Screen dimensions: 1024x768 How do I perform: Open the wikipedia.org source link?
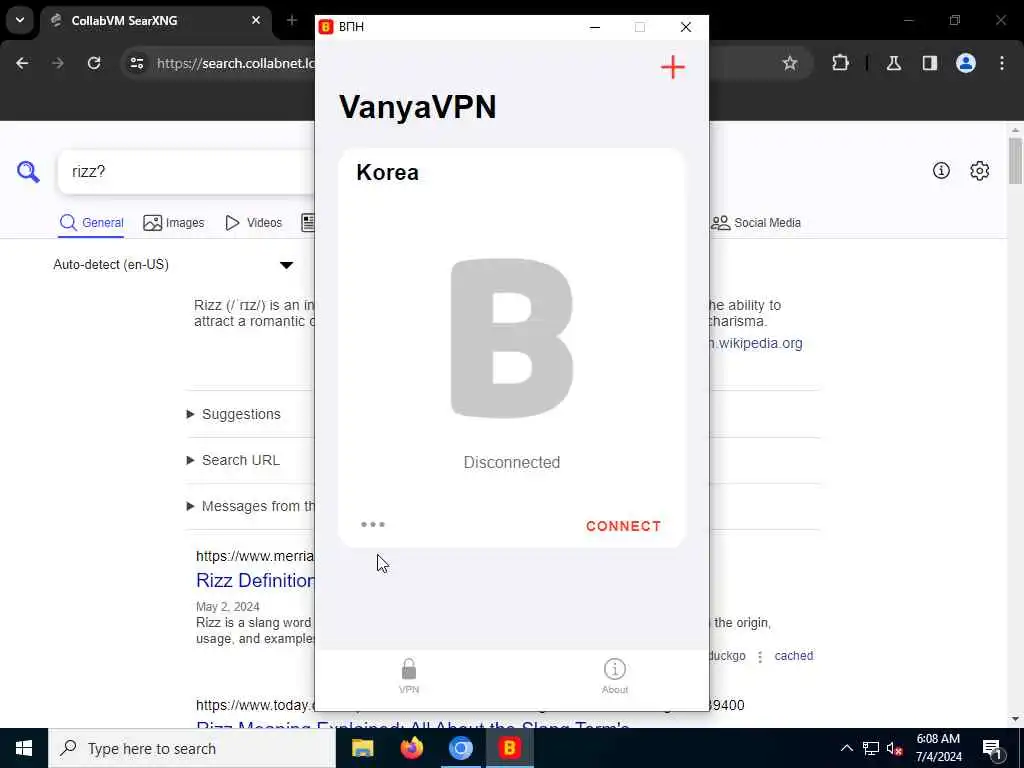[756, 343]
